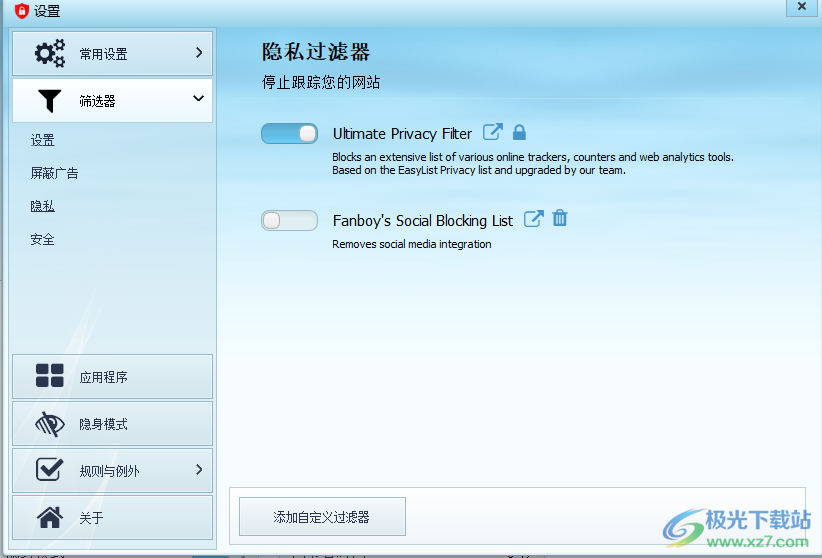Collapse the 筛选器 section chevron
822x558 pixels.
pos(198,98)
